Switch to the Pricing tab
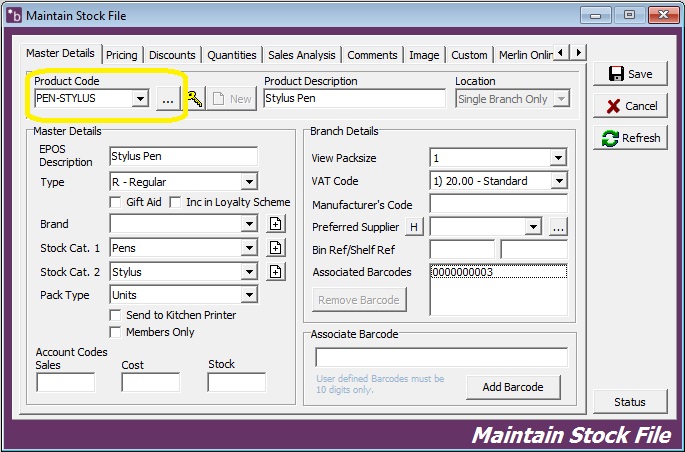Screen dimensions: 685x452 point(122,55)
